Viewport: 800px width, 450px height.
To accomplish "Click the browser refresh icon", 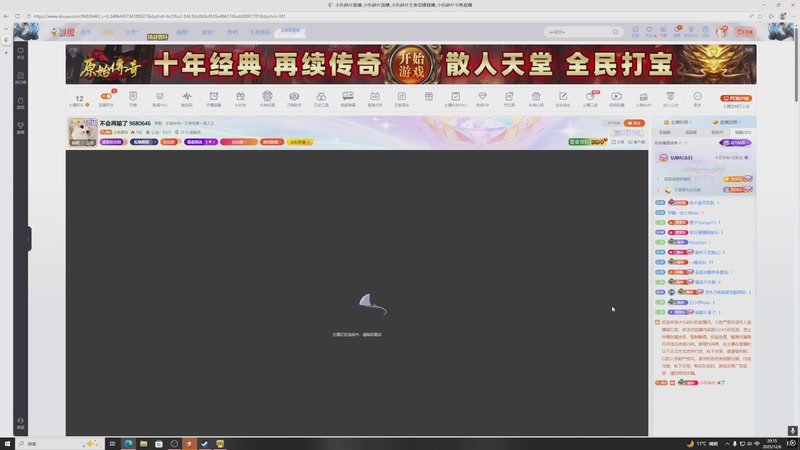I will pos(17,16).
